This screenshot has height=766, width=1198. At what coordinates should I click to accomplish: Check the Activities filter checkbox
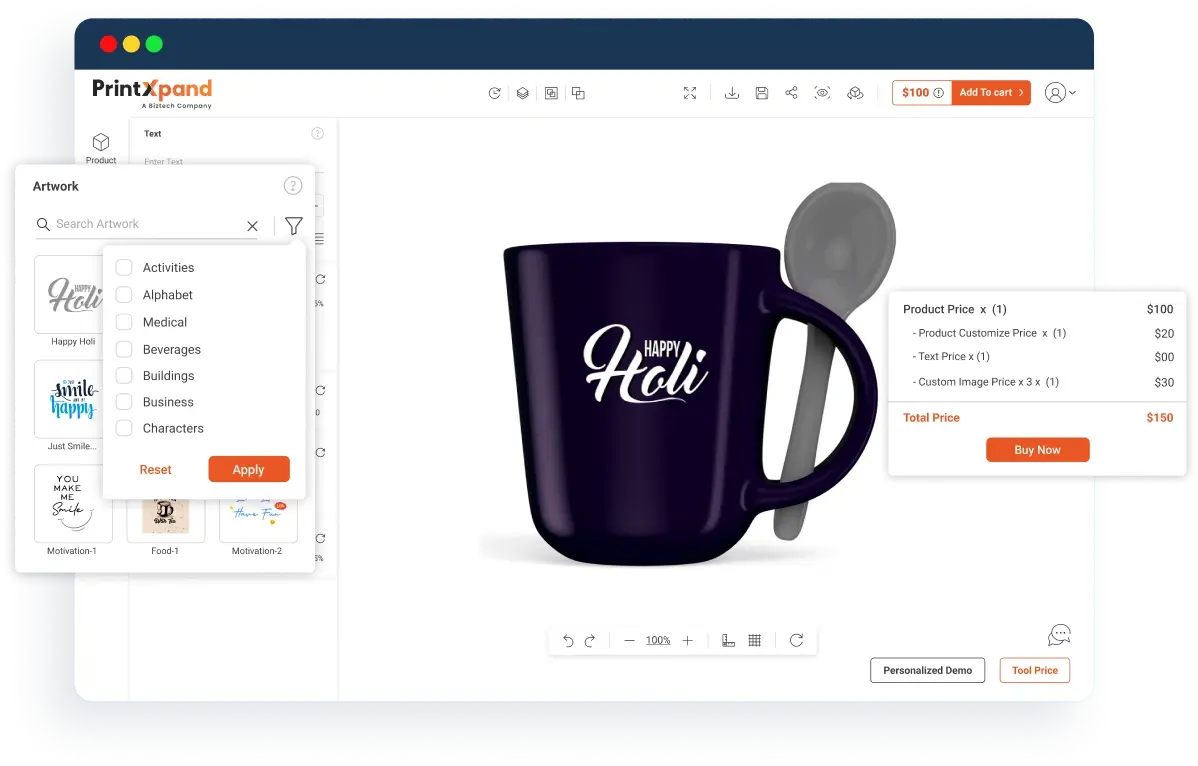click(124, 268)
